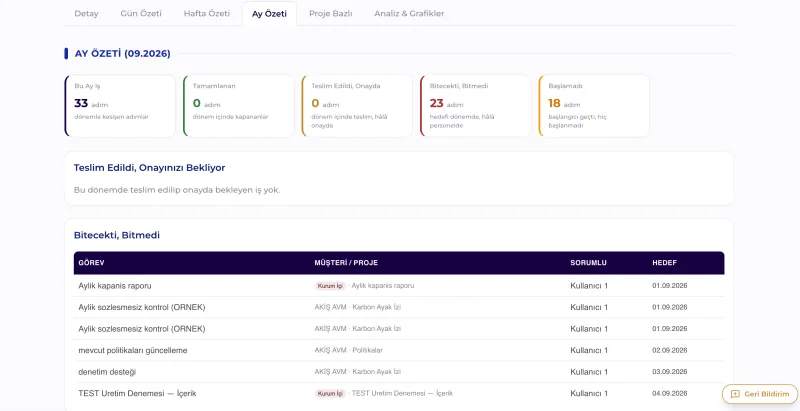Select the Tamamlanan summary card

[x=238, y=106]
